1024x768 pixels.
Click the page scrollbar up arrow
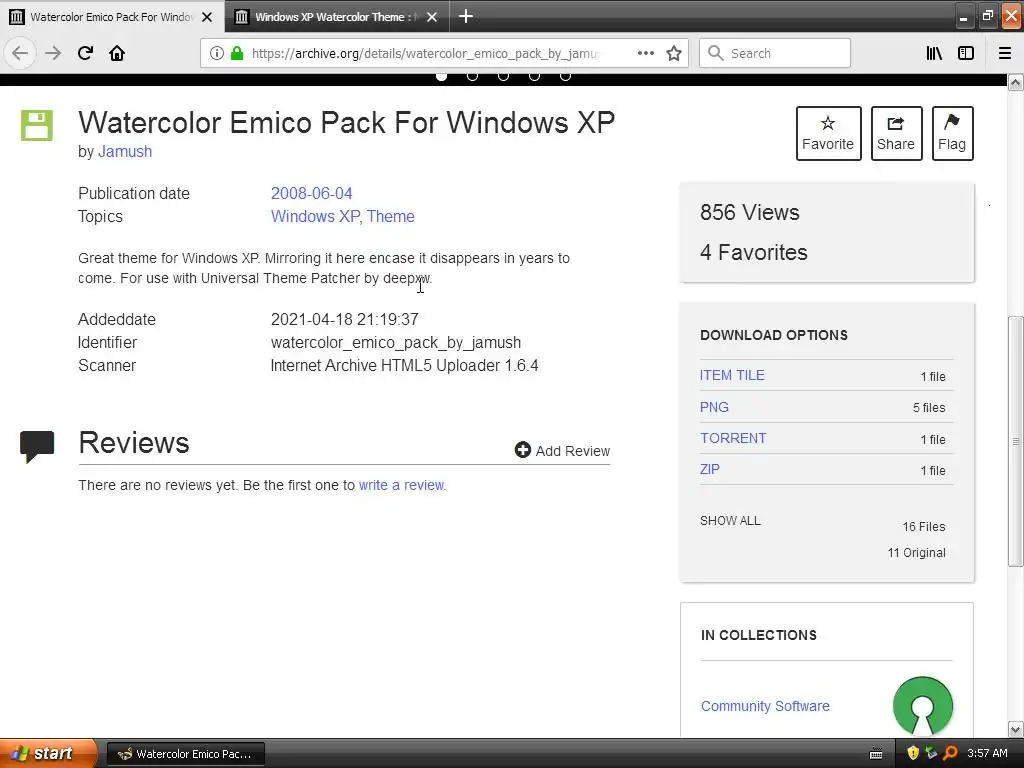(x=1015, y=82)
